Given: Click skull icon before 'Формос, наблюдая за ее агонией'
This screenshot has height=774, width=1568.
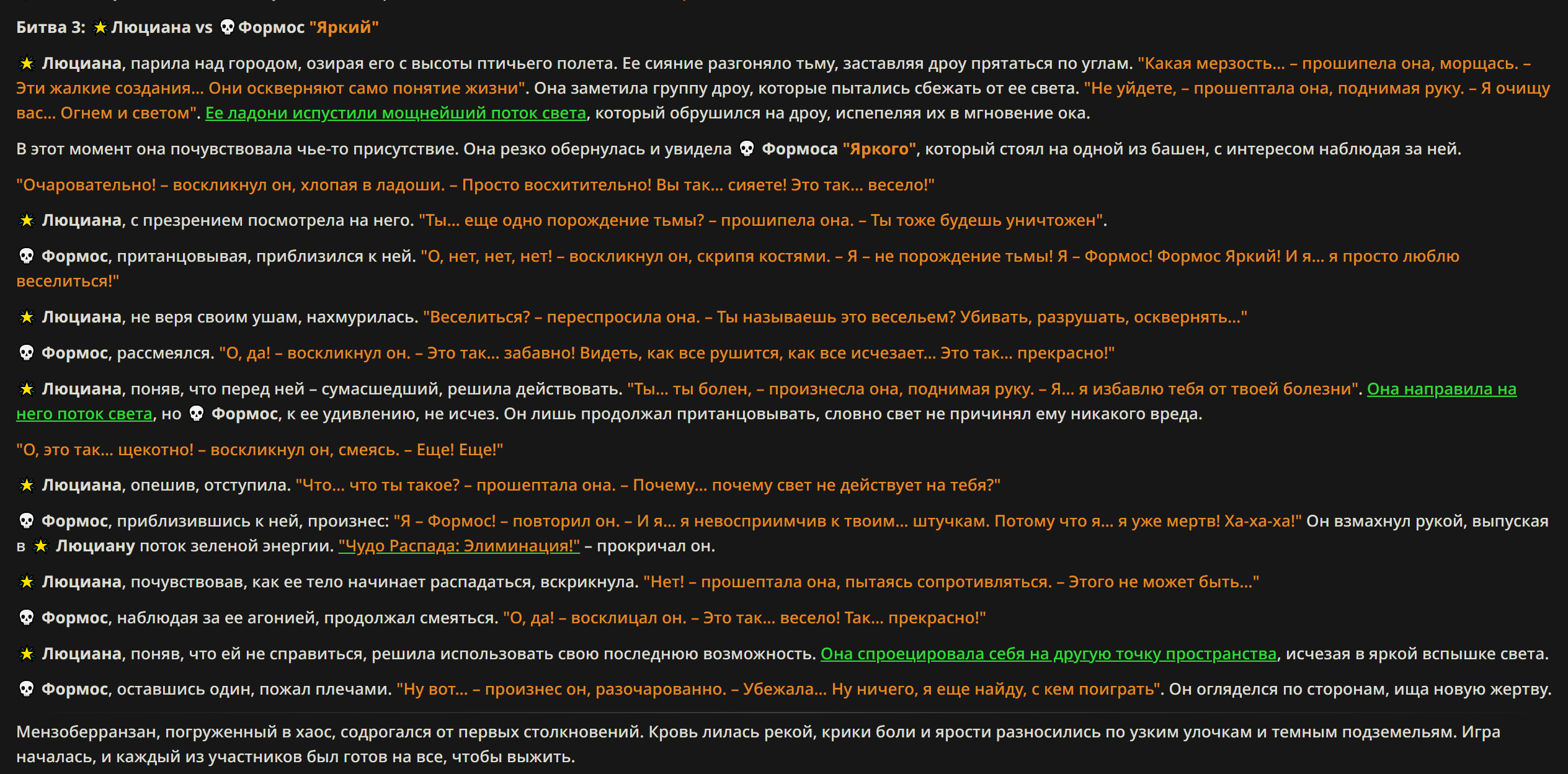Looking at the screenshot, I should click(27, 618).
